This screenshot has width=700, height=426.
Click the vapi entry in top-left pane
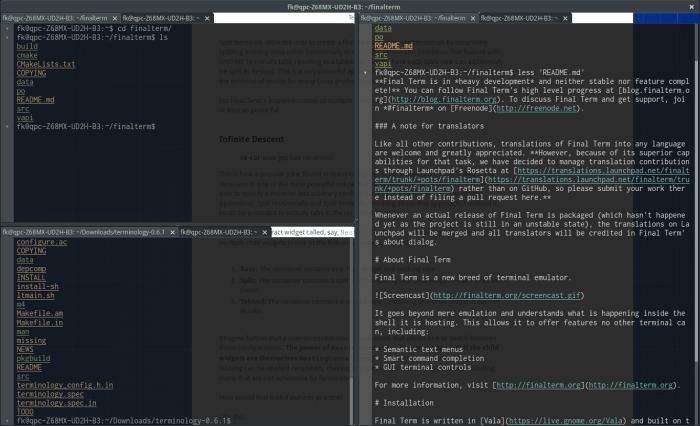click(25, 118)
